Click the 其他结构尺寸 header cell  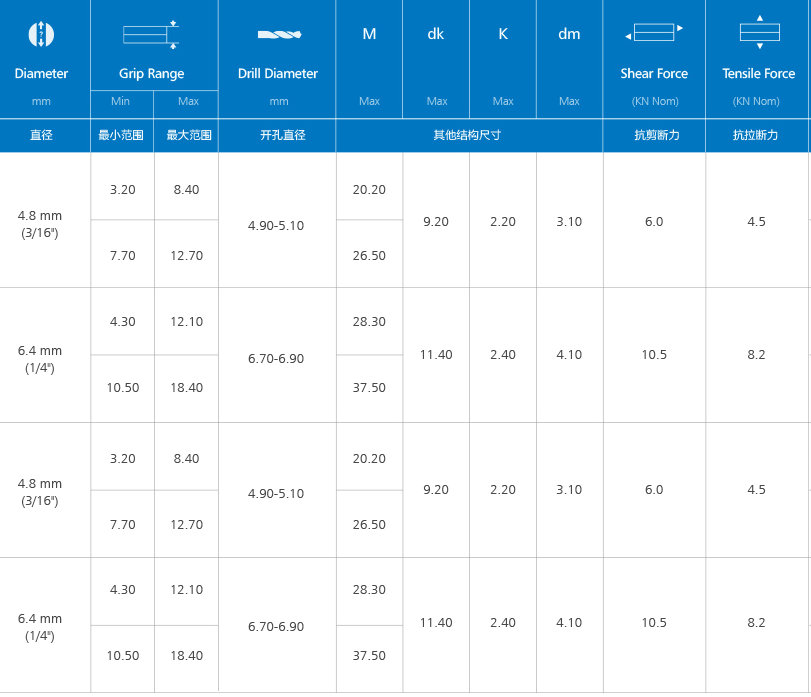pyautogui.click(x=469, y=135)
